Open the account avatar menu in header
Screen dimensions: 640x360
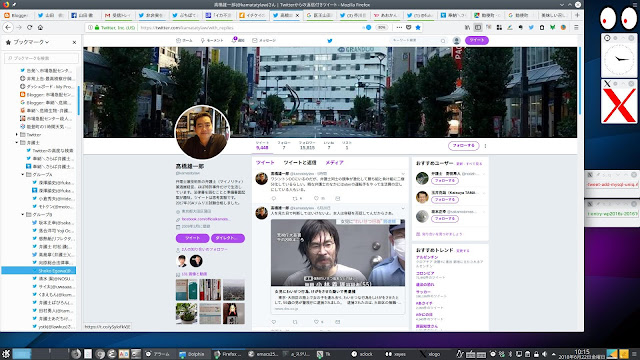click(457, 40)
